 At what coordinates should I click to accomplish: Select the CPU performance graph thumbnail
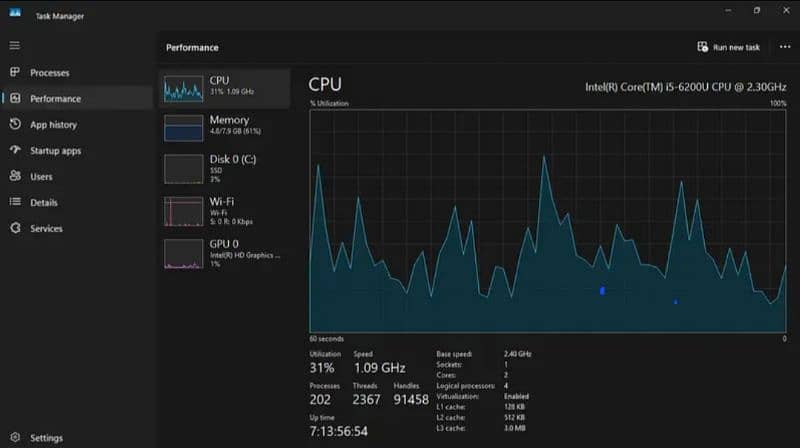tap(183, 91)
